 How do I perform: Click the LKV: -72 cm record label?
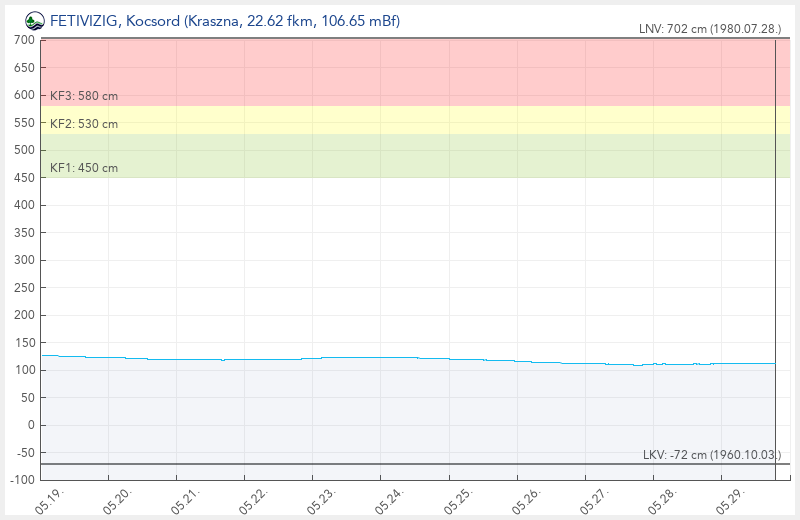pos(712,455)
